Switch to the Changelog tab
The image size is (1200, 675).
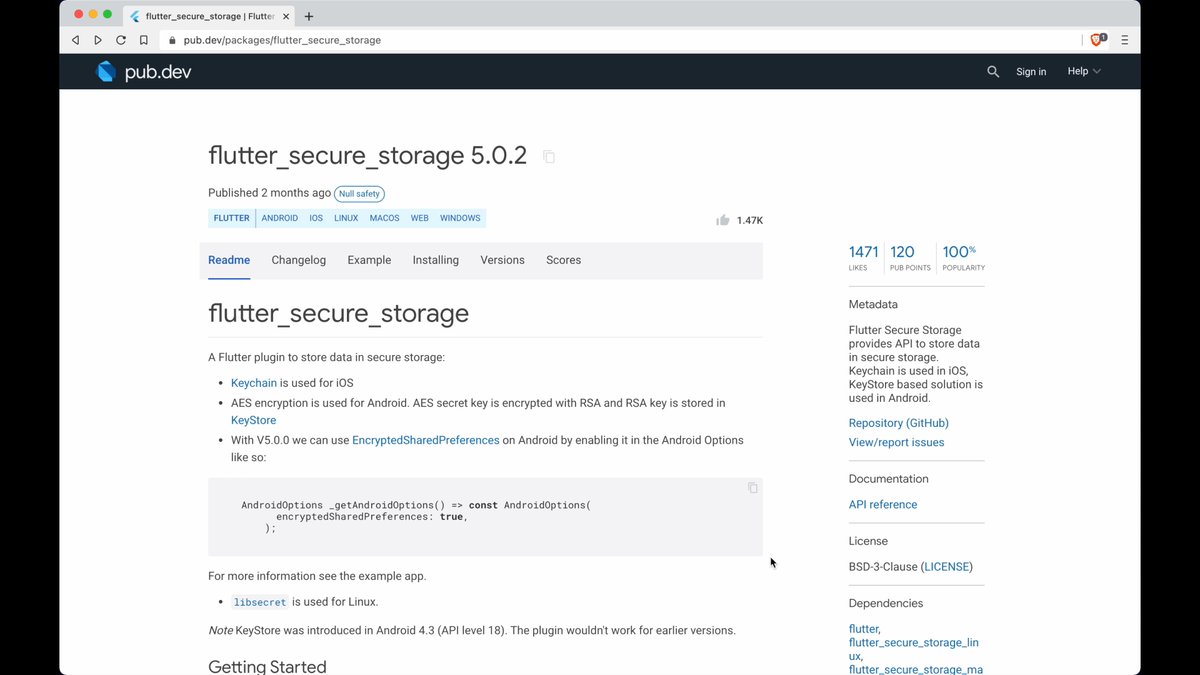point(298,260)
